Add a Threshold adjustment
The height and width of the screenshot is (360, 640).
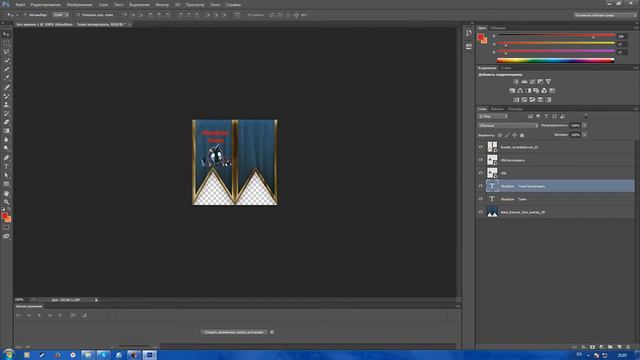[x=532, y=100]
